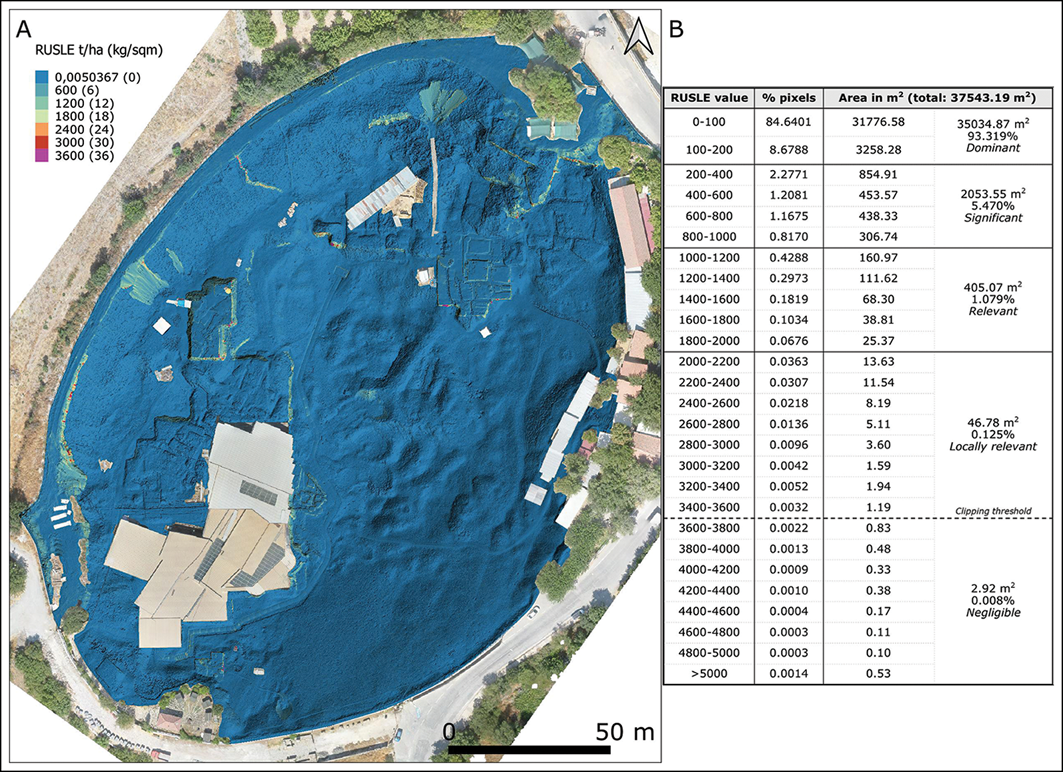Select the orange 2400 (24) legend swatch
The height and width of the screenshot is (772, 1063).
tap(42, 129)
